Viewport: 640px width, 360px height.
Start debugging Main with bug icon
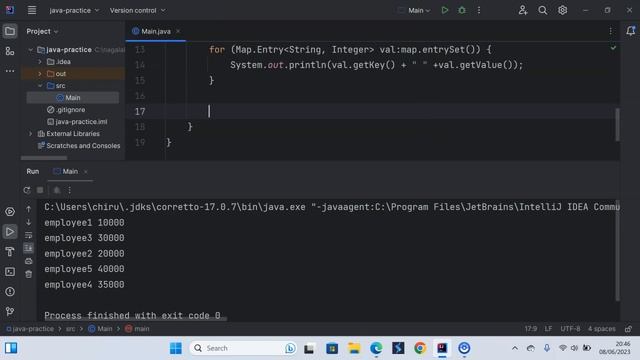click(462, 10)
